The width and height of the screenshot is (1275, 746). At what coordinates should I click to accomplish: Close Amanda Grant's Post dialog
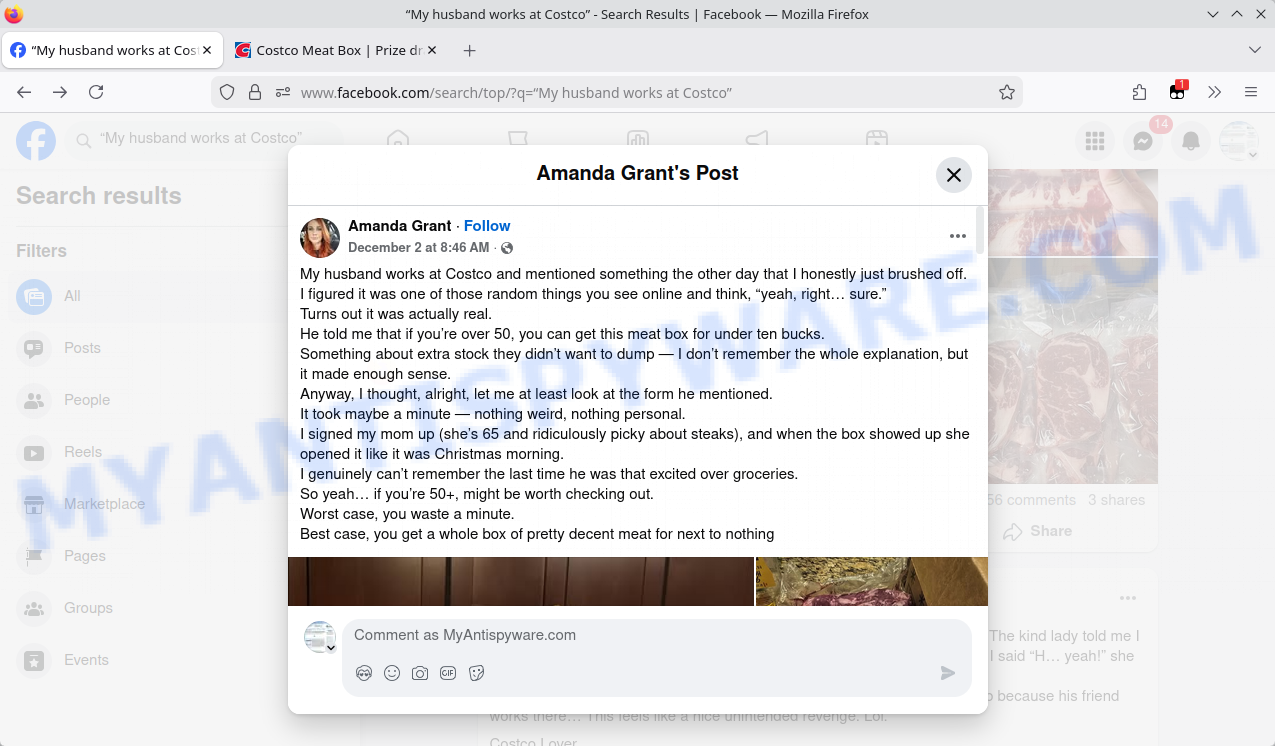tap(953, 175)
